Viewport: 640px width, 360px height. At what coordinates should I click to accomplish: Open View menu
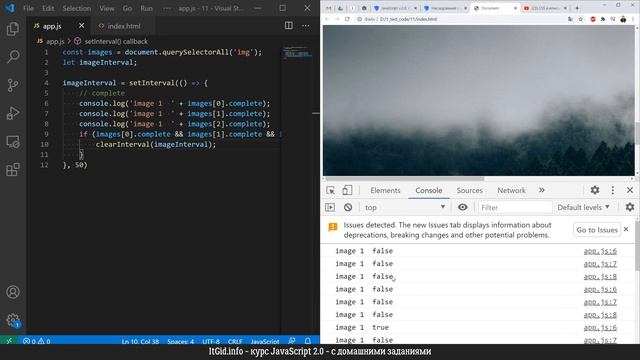click(107, 8)
